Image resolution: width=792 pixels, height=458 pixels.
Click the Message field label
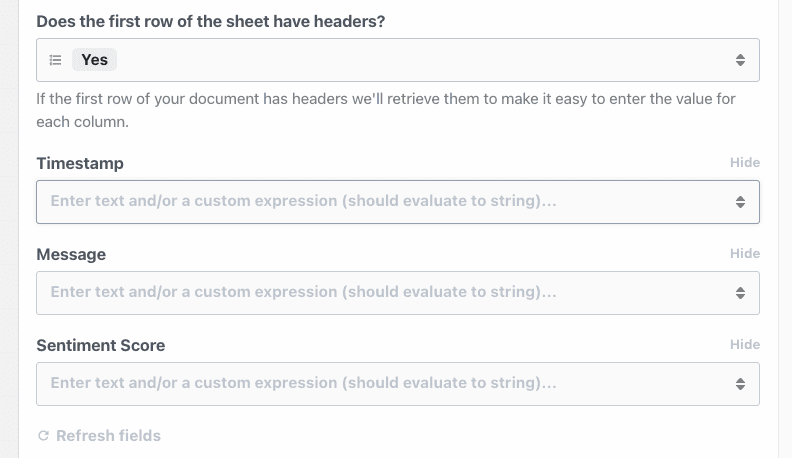(x=71, y=254)
